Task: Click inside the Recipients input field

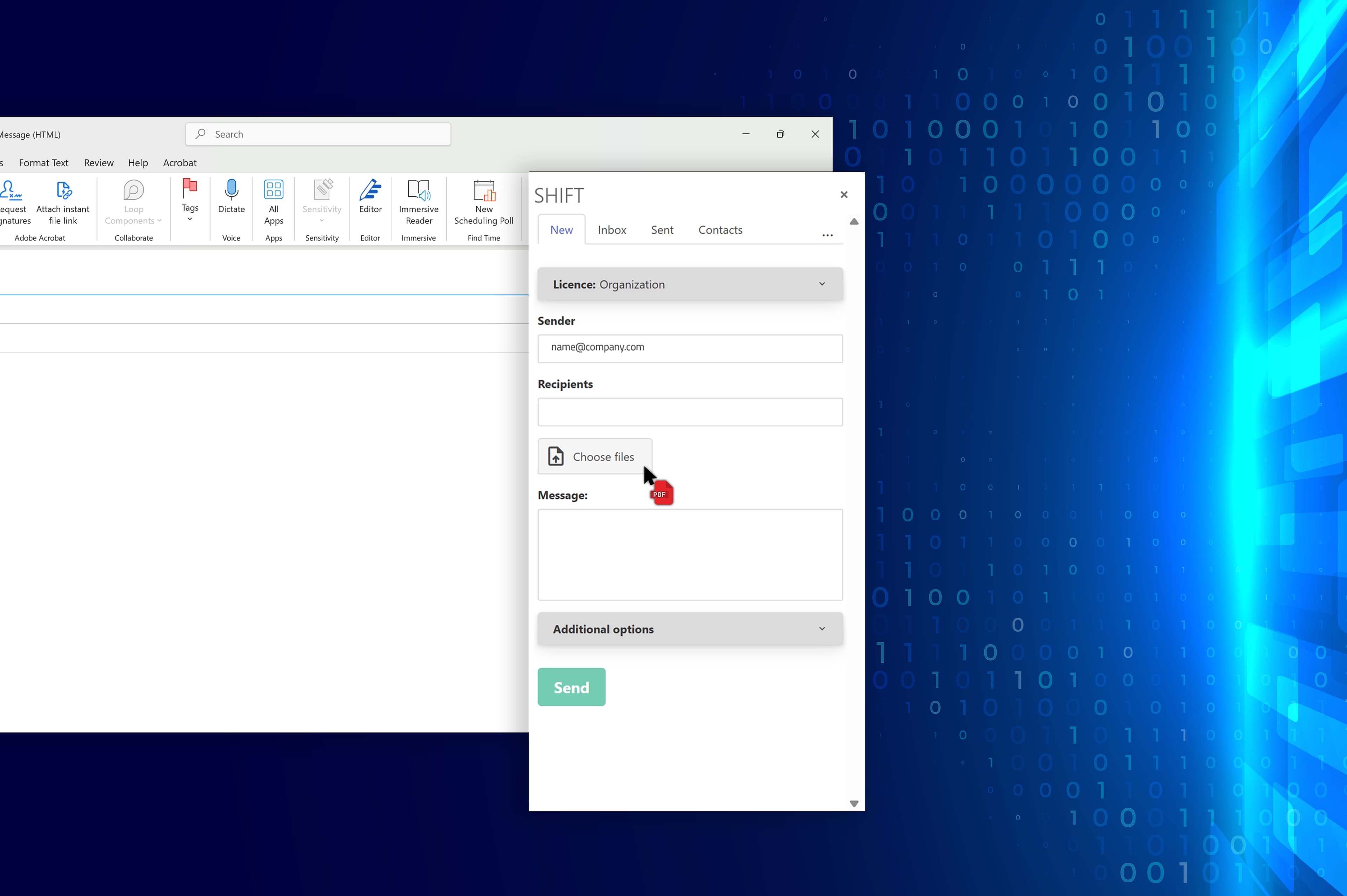Action: coord(689,411)
